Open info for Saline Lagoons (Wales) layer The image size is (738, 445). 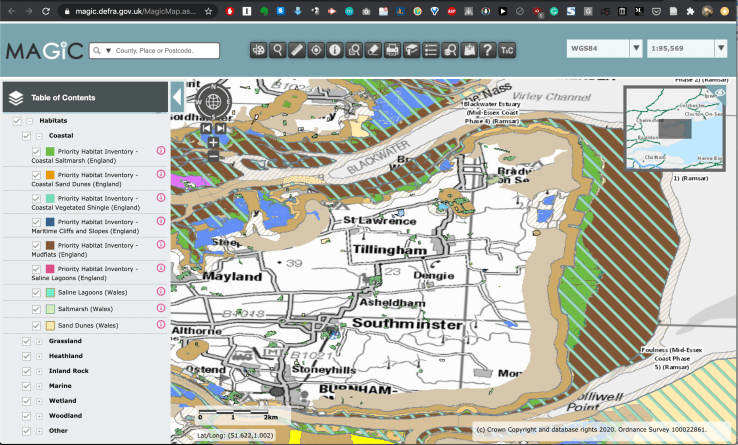pos(161,291)
